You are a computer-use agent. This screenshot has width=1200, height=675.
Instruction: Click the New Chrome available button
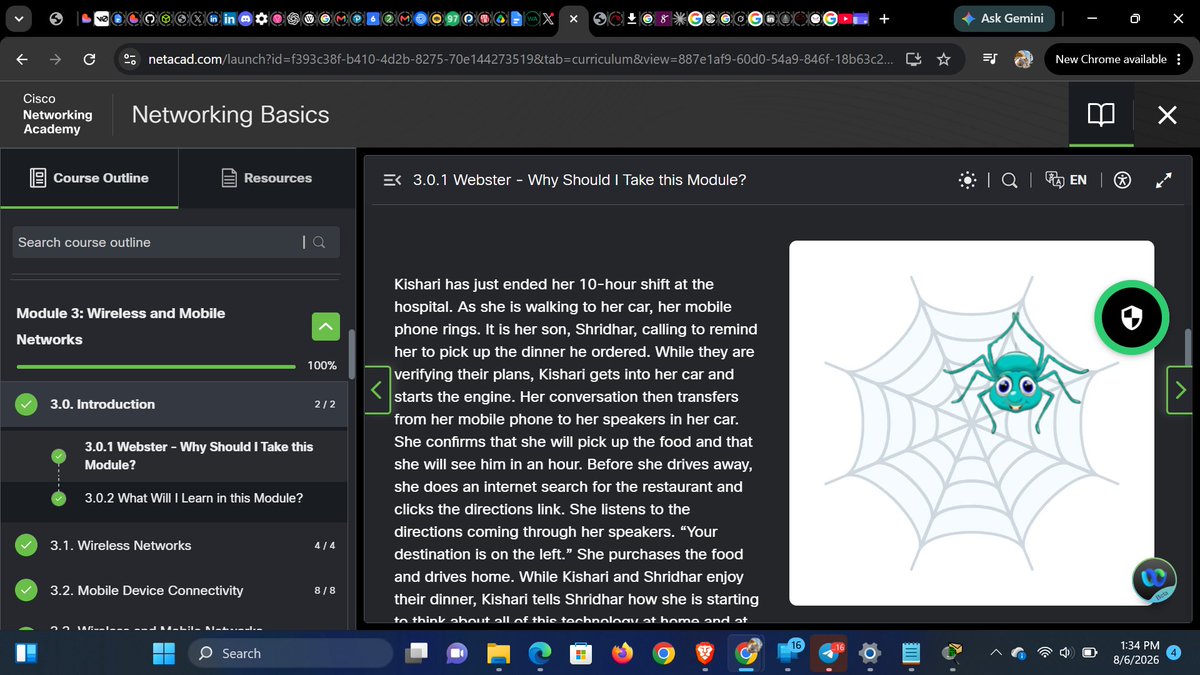(1118, 59)
